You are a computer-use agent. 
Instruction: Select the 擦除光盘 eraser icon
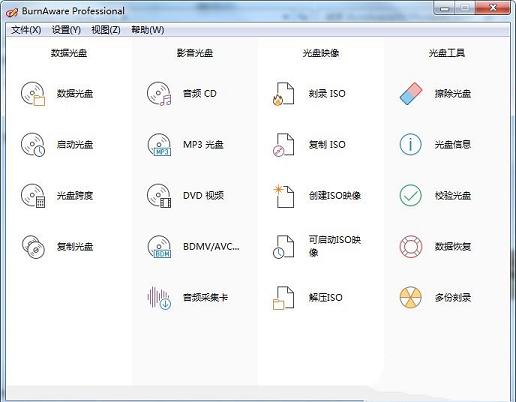(411, 94)
